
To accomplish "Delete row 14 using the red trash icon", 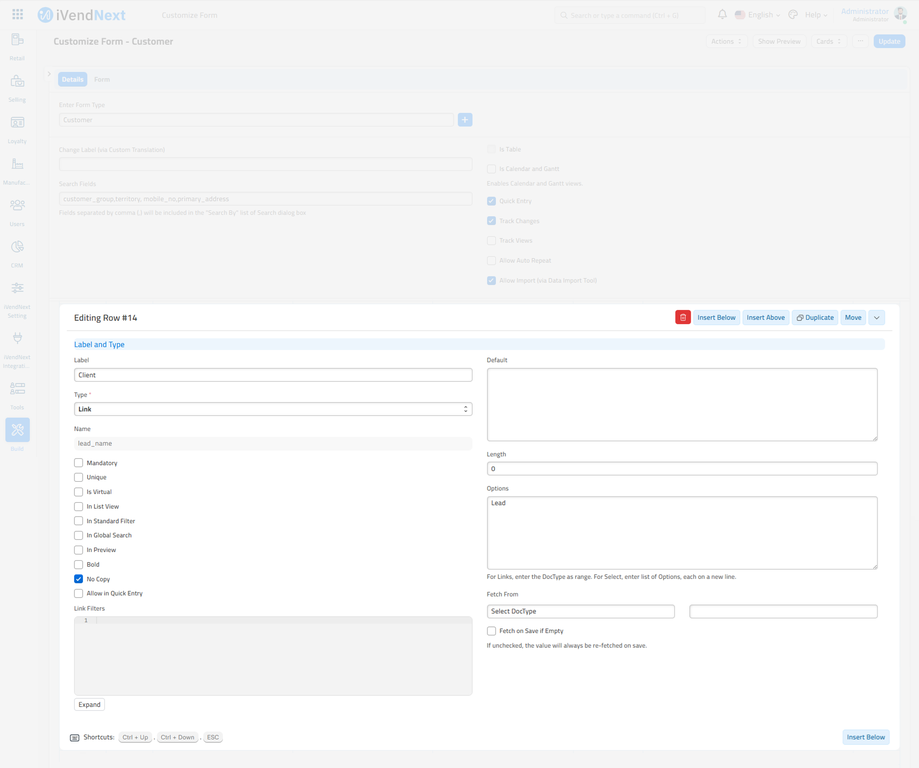I will coord(684,317).
